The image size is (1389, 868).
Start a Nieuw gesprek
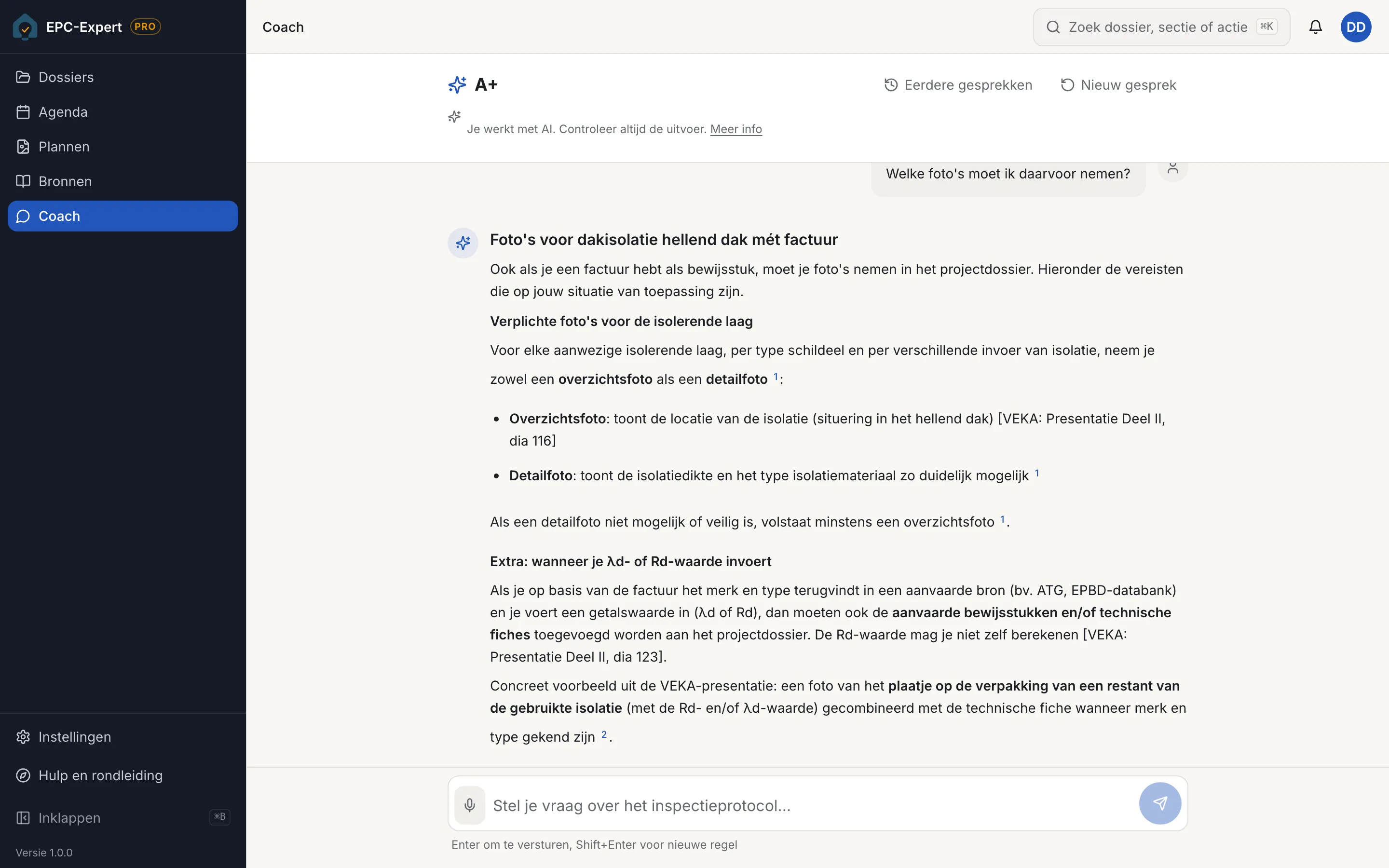[x=1117, y=85]
